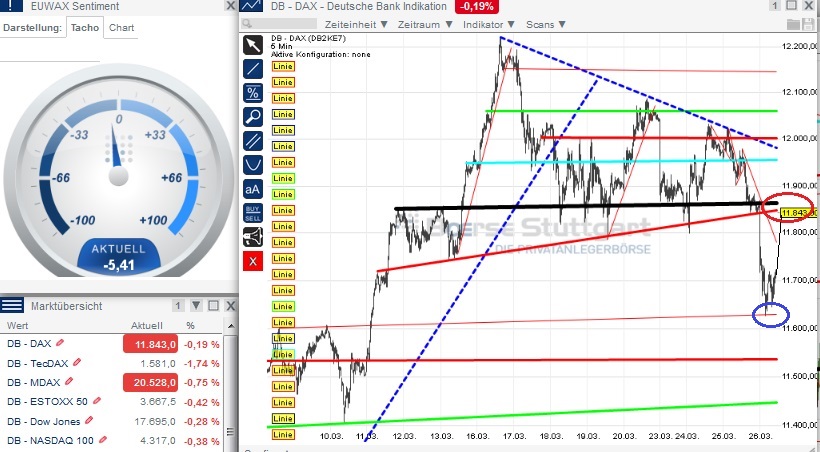The image size is (820, 452).
Task: Click the red 20.528,0 MDAX value cell
Action: tap(150, 382)
